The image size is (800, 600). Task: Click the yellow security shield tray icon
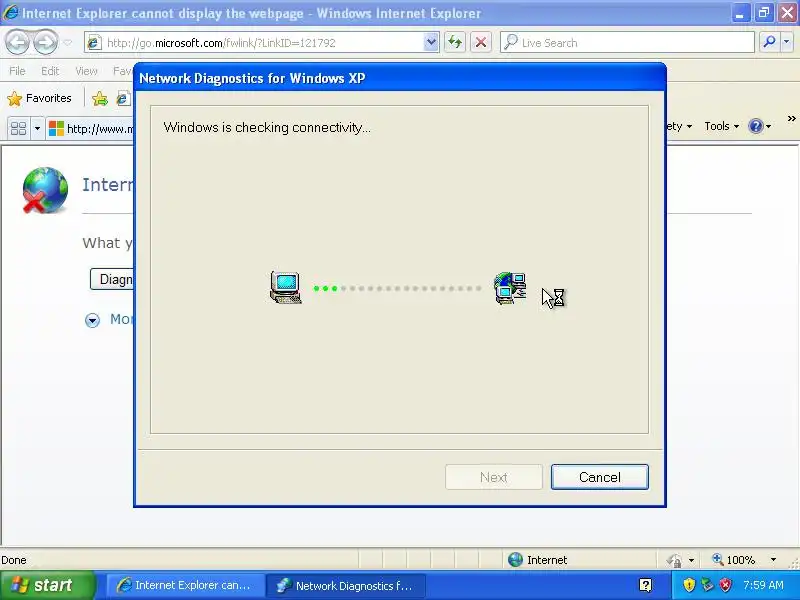[x=689, y=584]
